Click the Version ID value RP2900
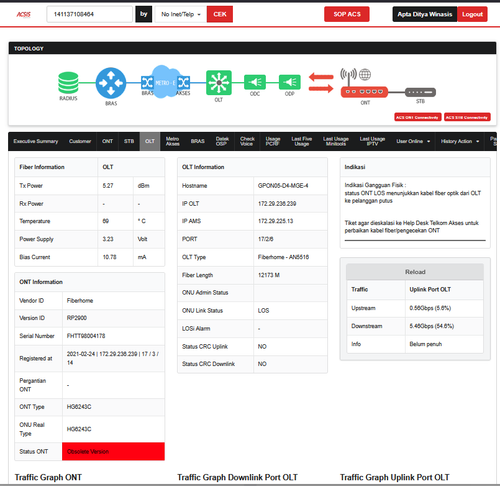This screenshot has width=500, height=486. [x=77, y=318]
